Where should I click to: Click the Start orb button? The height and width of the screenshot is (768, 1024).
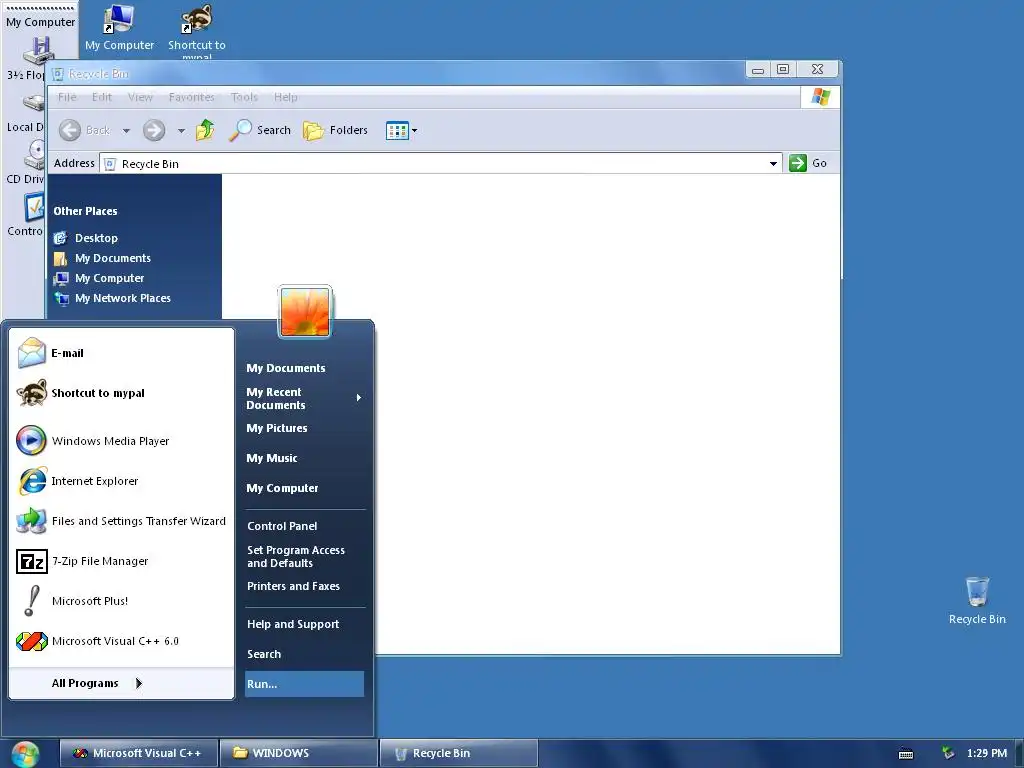point(25,754)
